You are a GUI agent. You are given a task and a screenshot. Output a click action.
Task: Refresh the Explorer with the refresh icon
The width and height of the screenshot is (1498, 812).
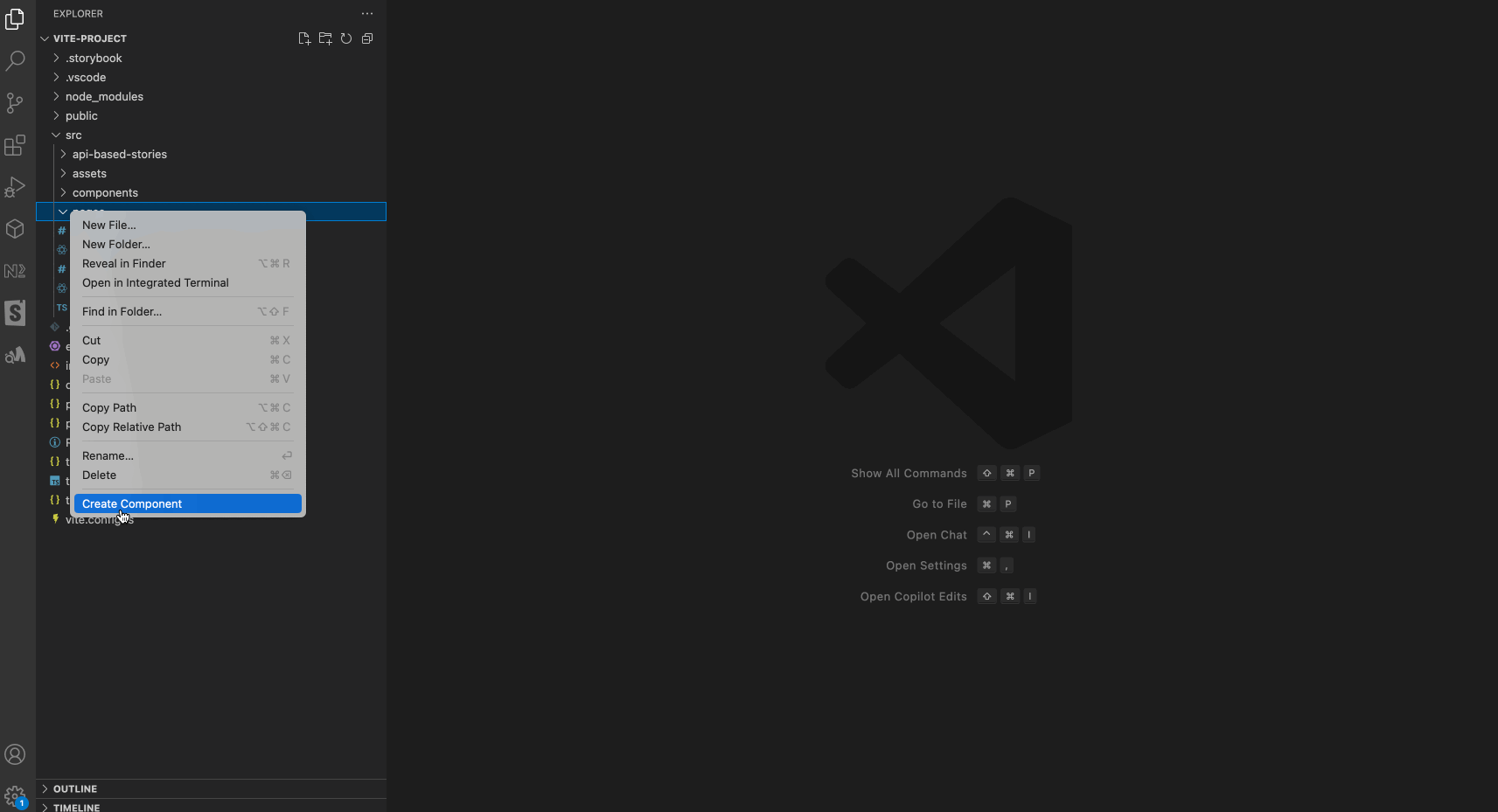346,38
